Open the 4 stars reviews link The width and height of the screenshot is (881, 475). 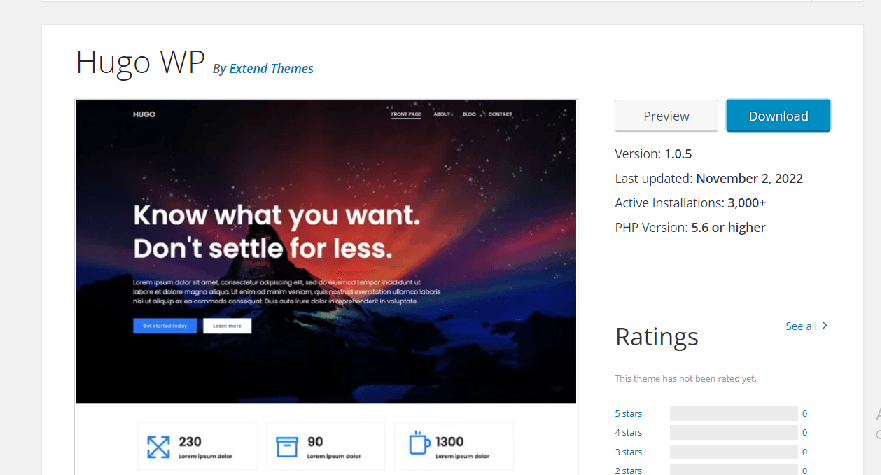(628, 433)
